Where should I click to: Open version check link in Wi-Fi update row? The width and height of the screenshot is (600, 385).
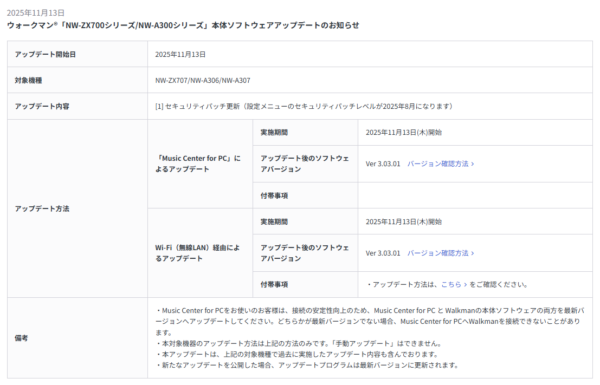tap(440, 253)
